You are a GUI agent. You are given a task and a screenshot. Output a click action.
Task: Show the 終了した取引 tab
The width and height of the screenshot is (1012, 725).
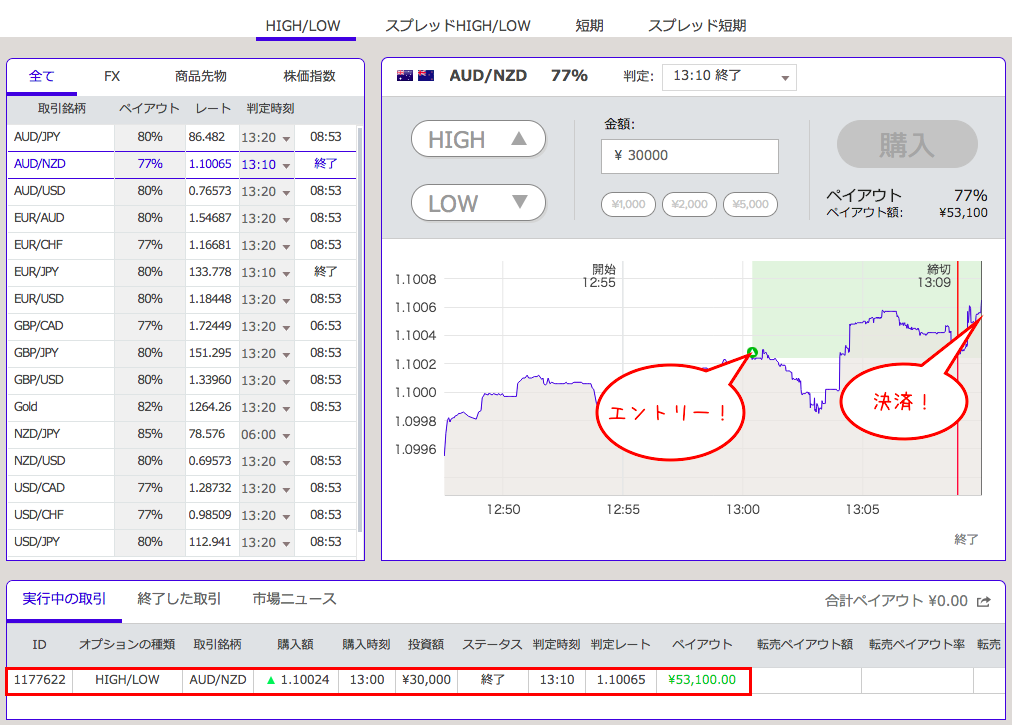pos(179,599)
